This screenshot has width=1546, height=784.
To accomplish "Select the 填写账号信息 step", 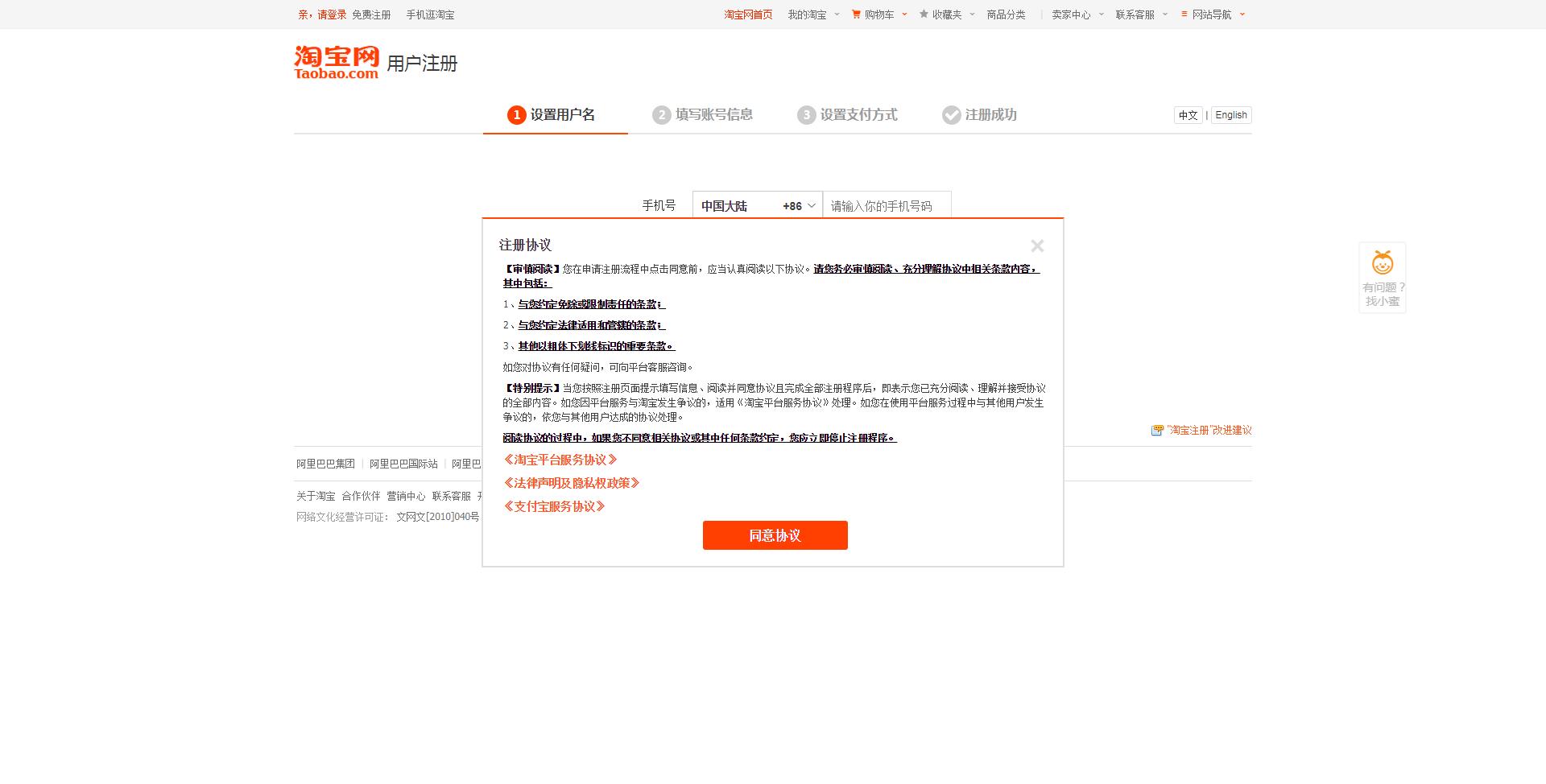I will (702, 114).
